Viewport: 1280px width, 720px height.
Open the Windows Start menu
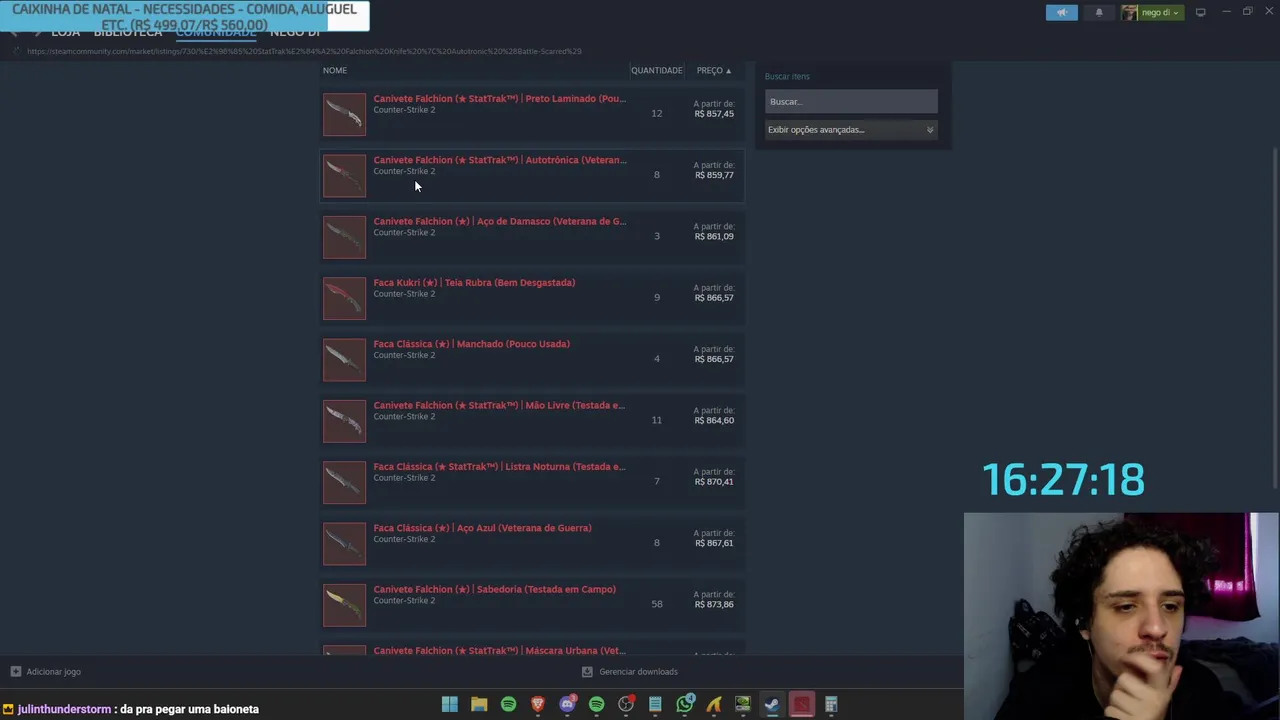pos(450,705)
